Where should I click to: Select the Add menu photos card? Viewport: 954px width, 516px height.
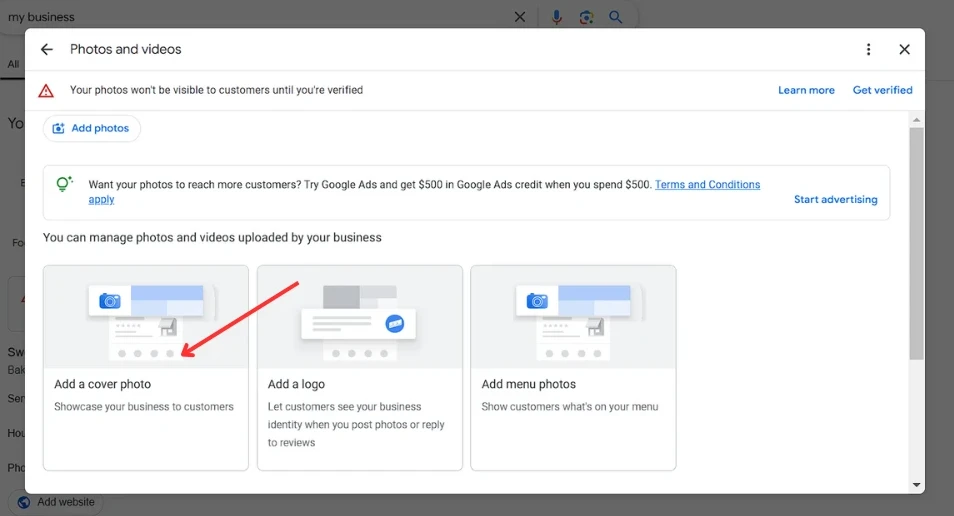click(573, 367)
